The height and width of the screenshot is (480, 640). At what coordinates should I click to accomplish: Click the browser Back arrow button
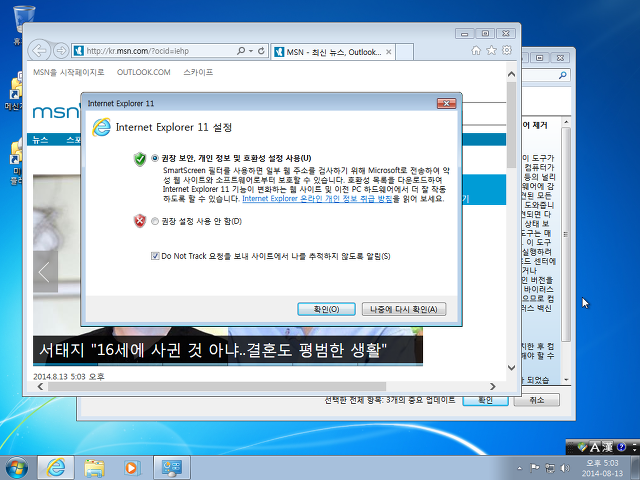point(39,51)
